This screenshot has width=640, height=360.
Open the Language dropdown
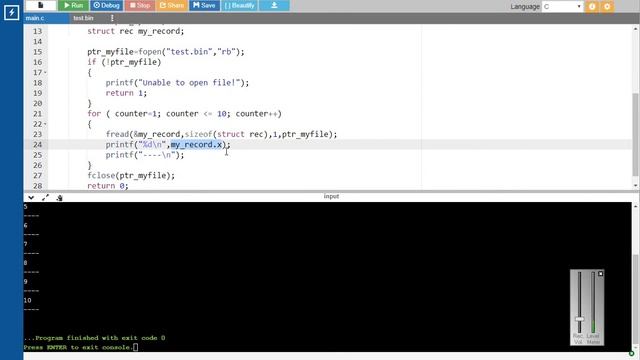click(562, 6)
